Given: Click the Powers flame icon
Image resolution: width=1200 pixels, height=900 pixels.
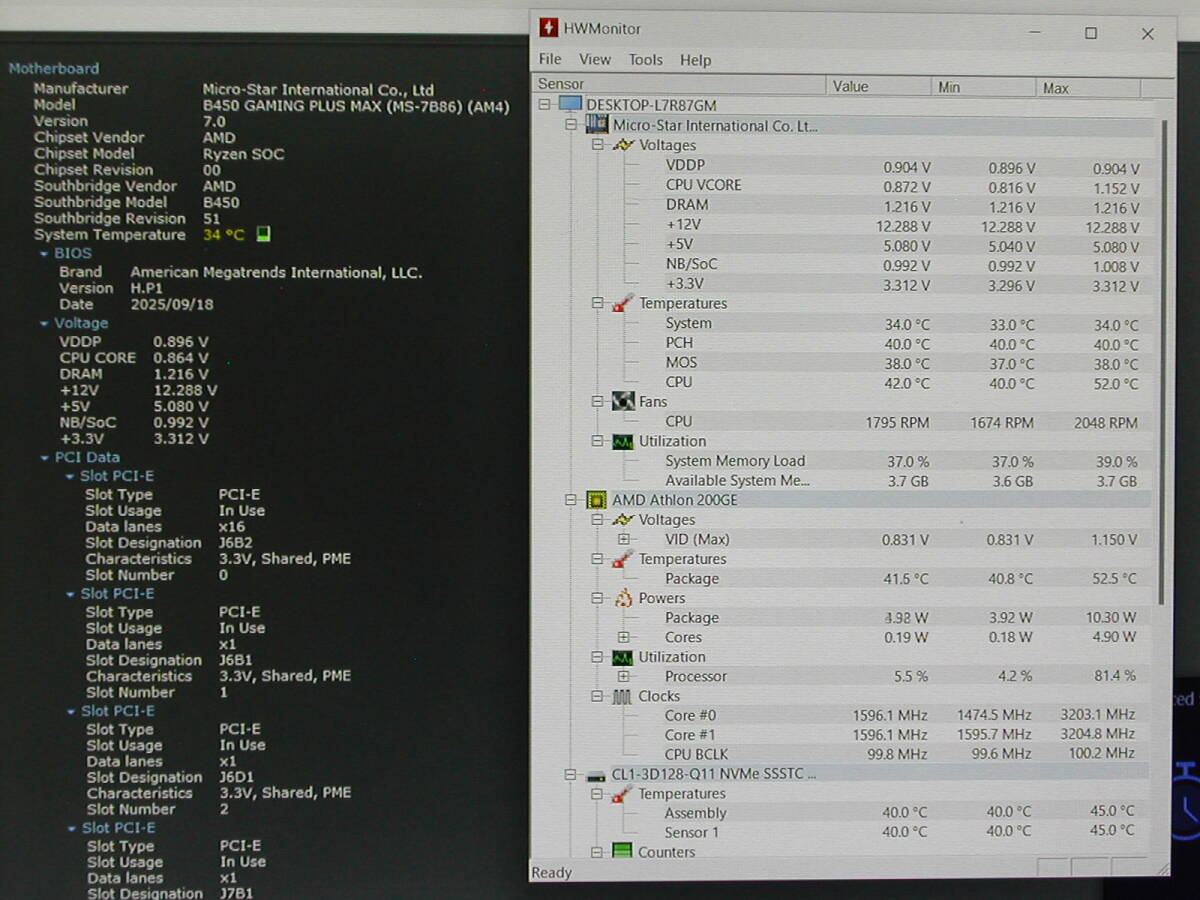Looking at the screenshot, I should pos(623,598).
